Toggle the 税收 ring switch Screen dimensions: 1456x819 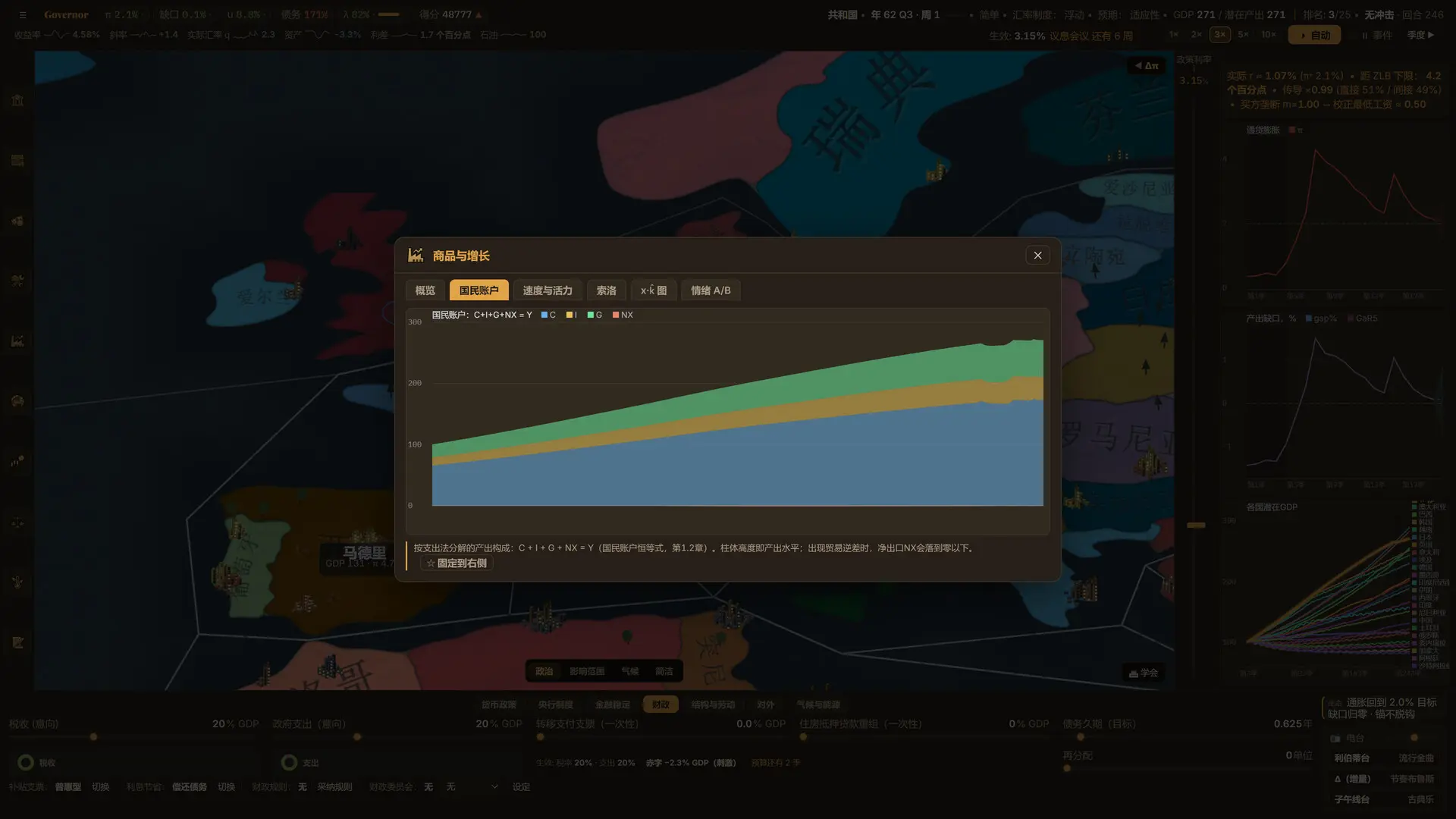coord(26,762)
